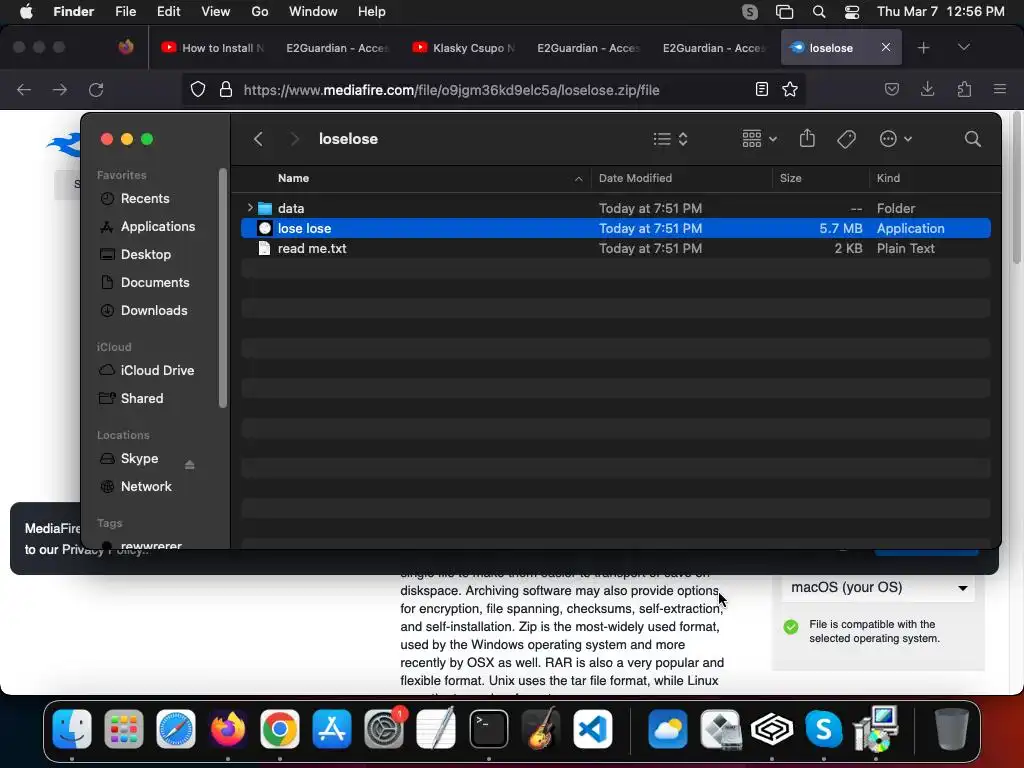Open Launchpad from the Dock
Viewport: 1024px width, 768px height.
coord(123,729)
